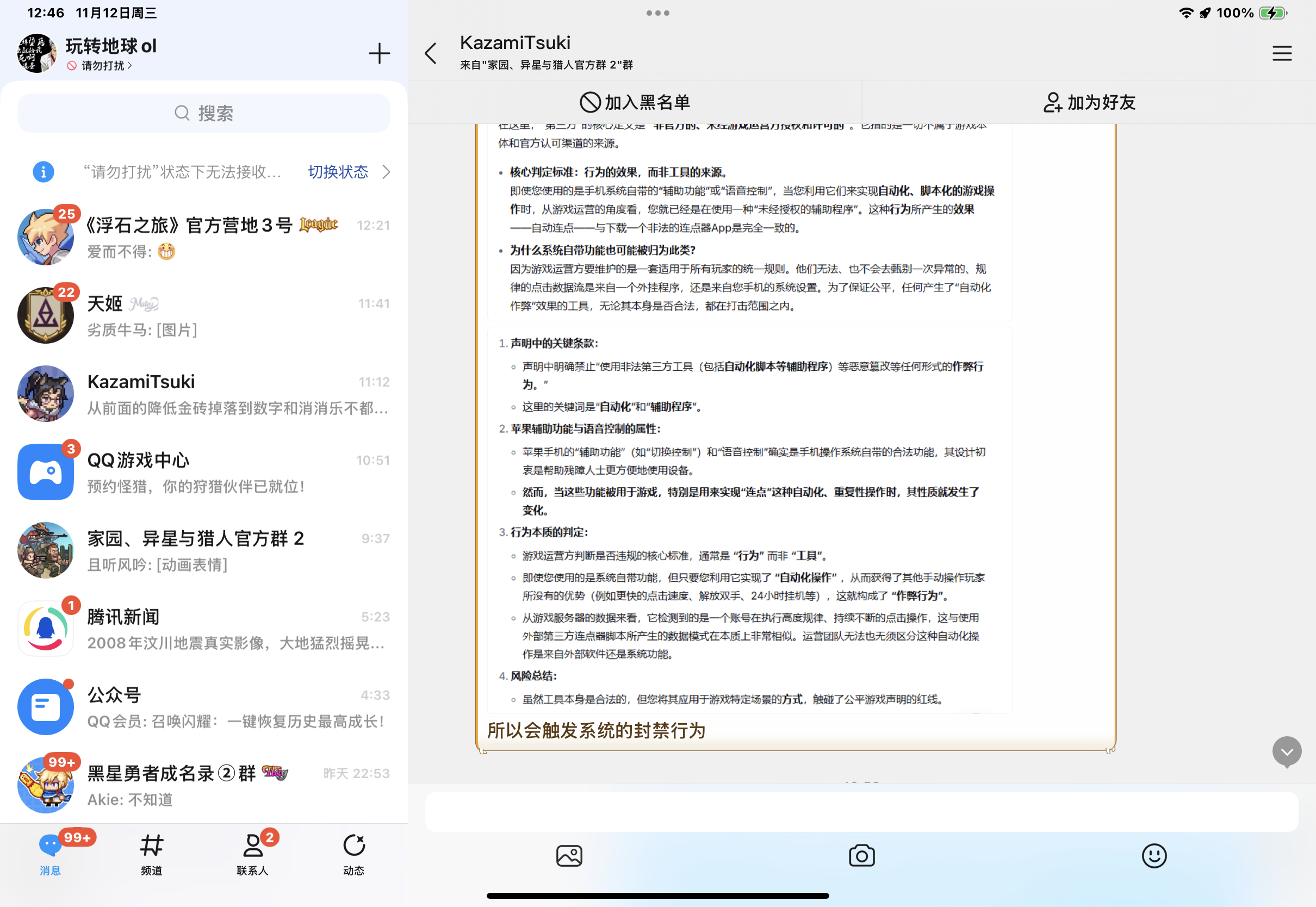Switch to the 频道 tab

151,854
